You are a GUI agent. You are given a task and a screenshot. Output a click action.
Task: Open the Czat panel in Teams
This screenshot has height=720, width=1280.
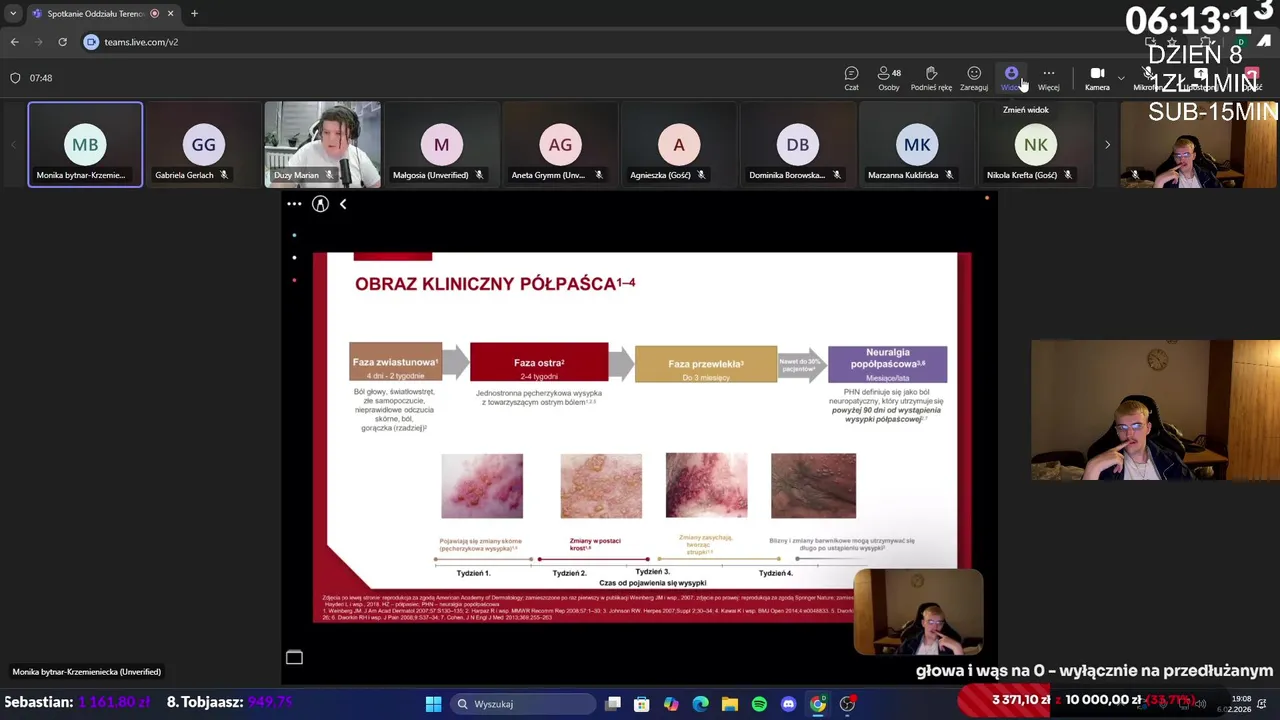coord(851,78)
